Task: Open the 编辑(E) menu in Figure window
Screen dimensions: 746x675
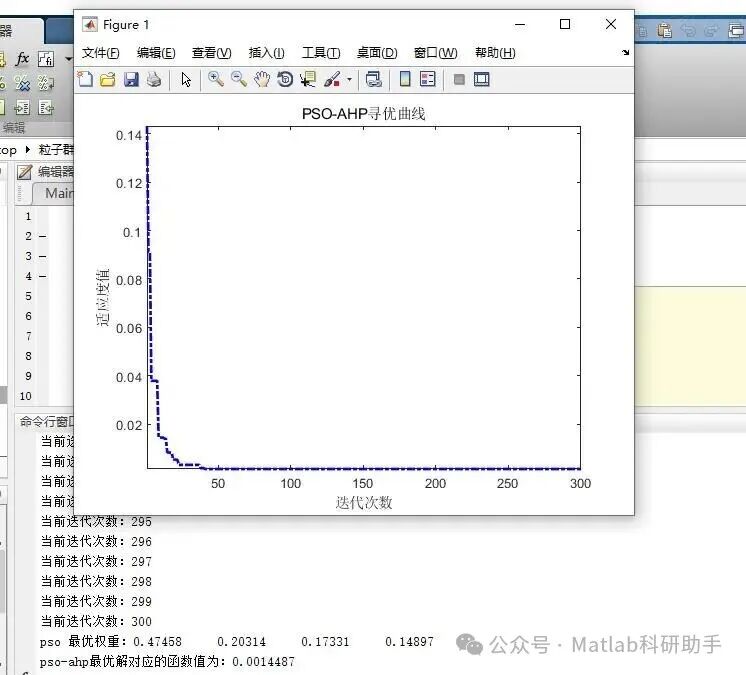Action: pyautogui.click(x=156, y=53)
